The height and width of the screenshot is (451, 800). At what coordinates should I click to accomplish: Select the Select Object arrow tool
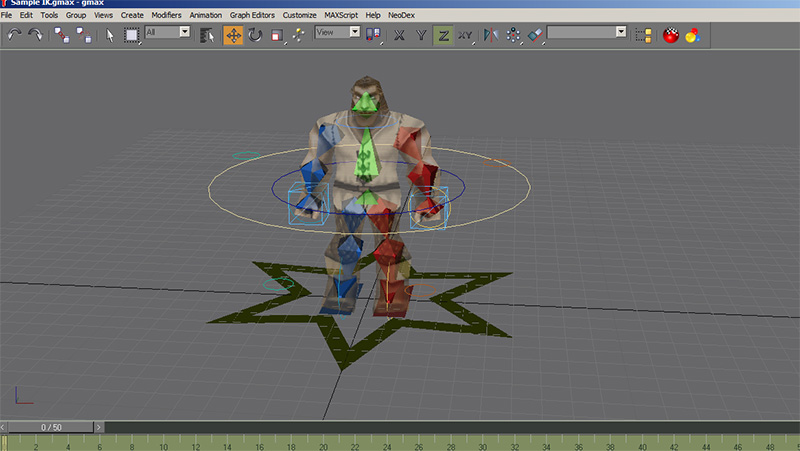pyautogui.click(x=110, y=35)
